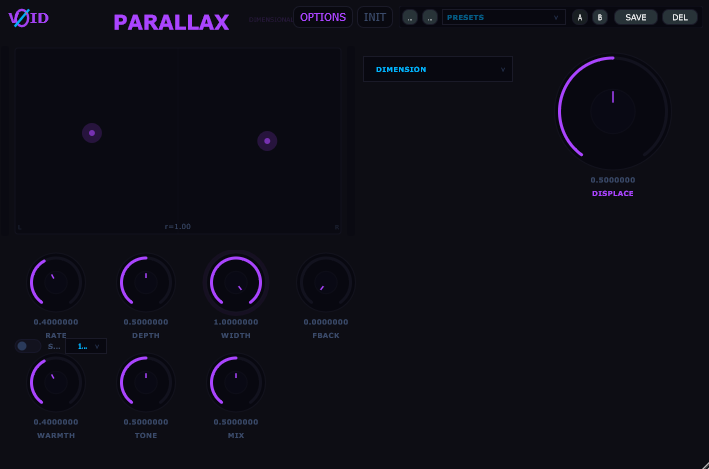Click the r=1.00 readout in the XY pad

[178, 227]
